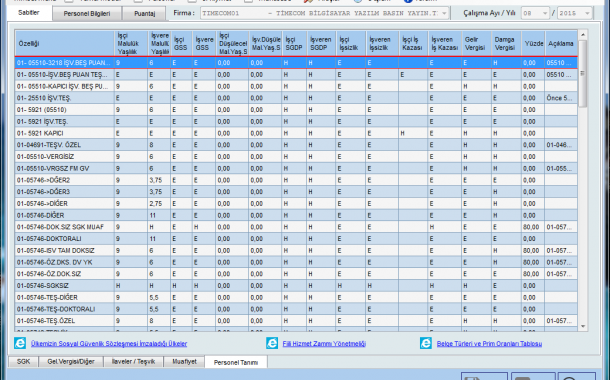
Task: Select row 01-05746->DĞER2
Action: (296, 180)
